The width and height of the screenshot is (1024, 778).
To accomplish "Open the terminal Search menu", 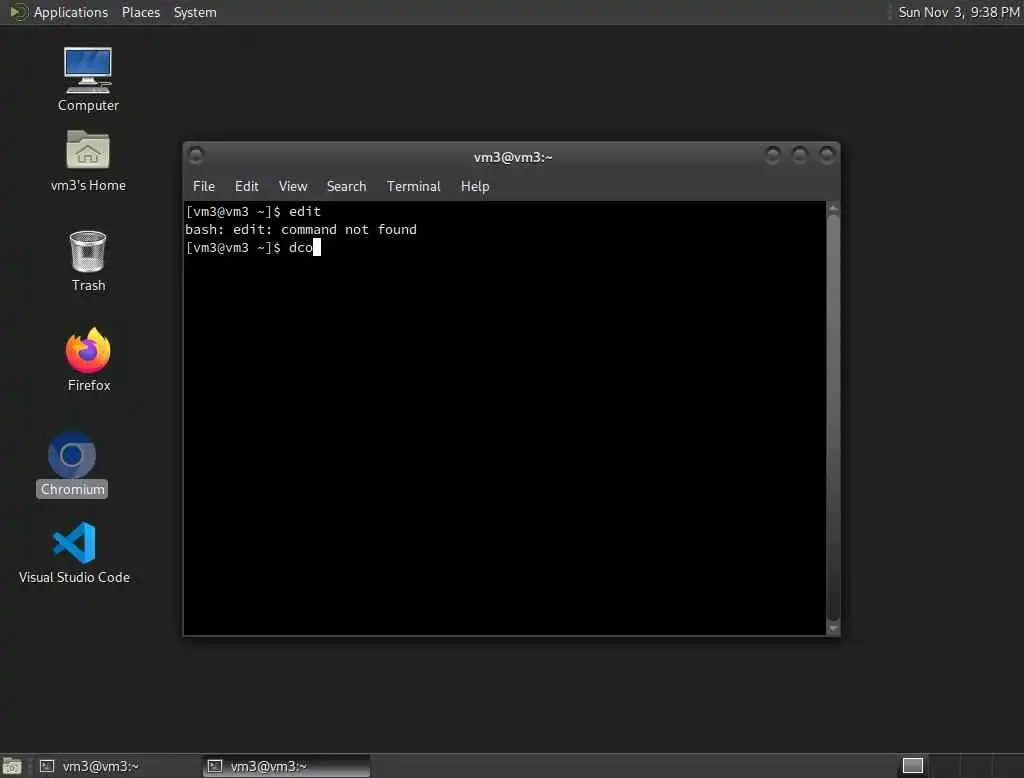I will (x=346, y=186).
